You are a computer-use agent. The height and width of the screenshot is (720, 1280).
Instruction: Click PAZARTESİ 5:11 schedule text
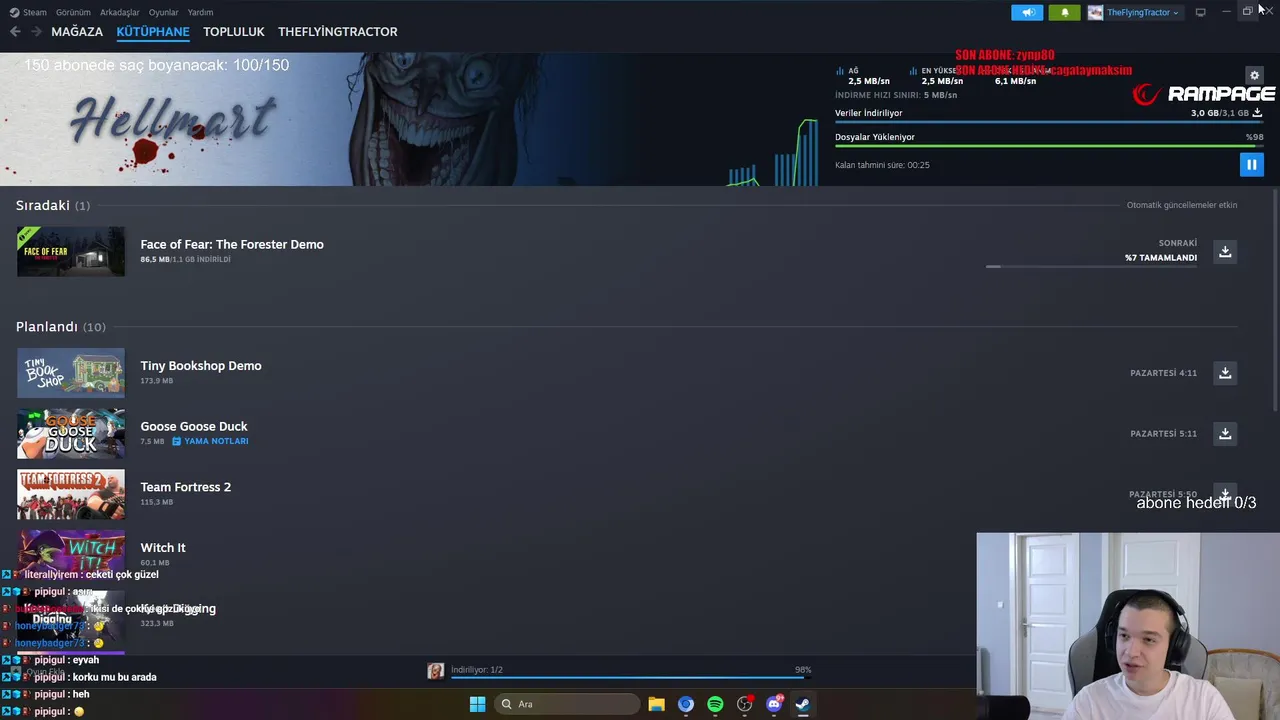point(1163,434)
